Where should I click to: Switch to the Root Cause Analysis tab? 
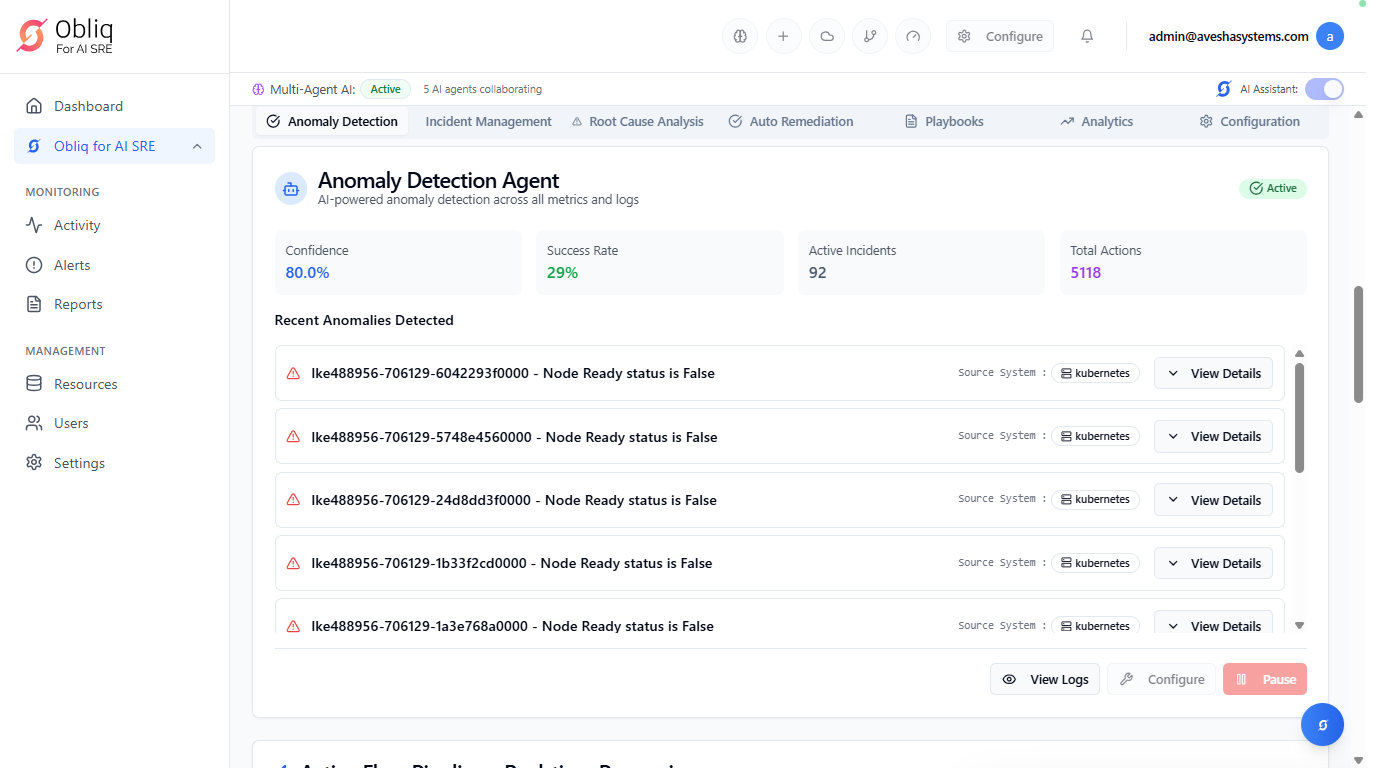point(637,121)
